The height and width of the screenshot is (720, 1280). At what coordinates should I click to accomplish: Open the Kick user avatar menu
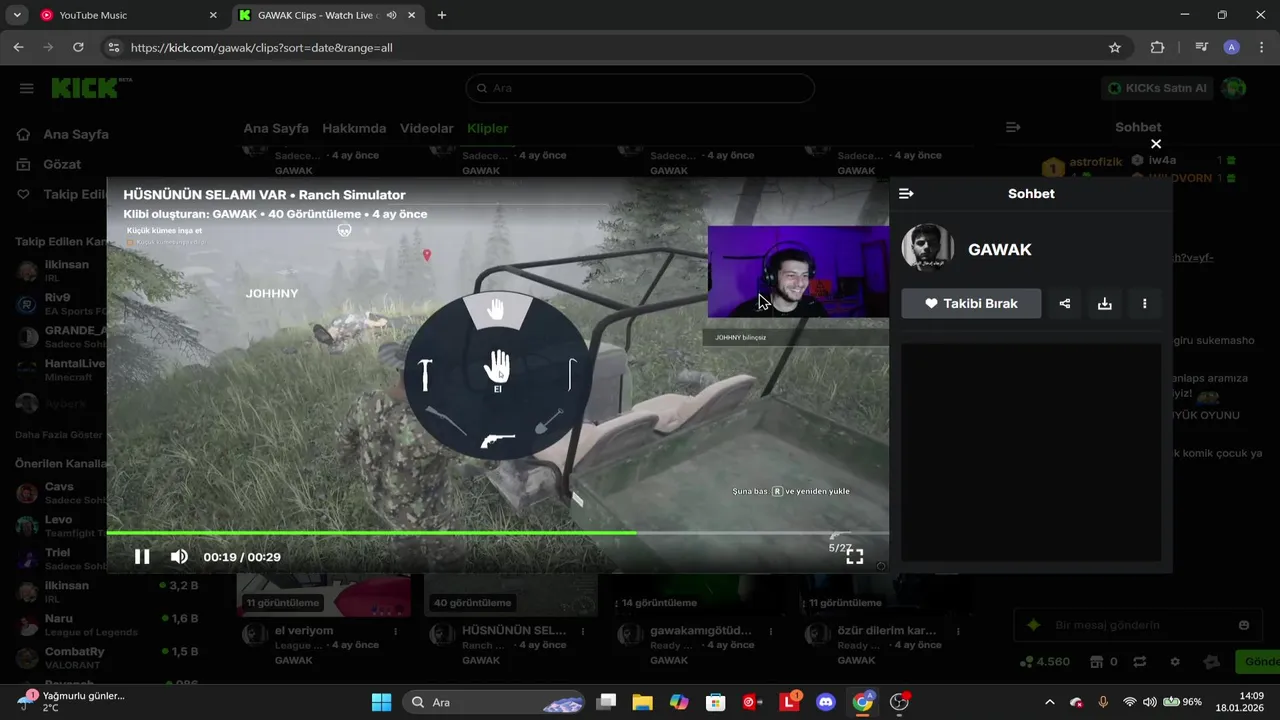(1235, 88)
